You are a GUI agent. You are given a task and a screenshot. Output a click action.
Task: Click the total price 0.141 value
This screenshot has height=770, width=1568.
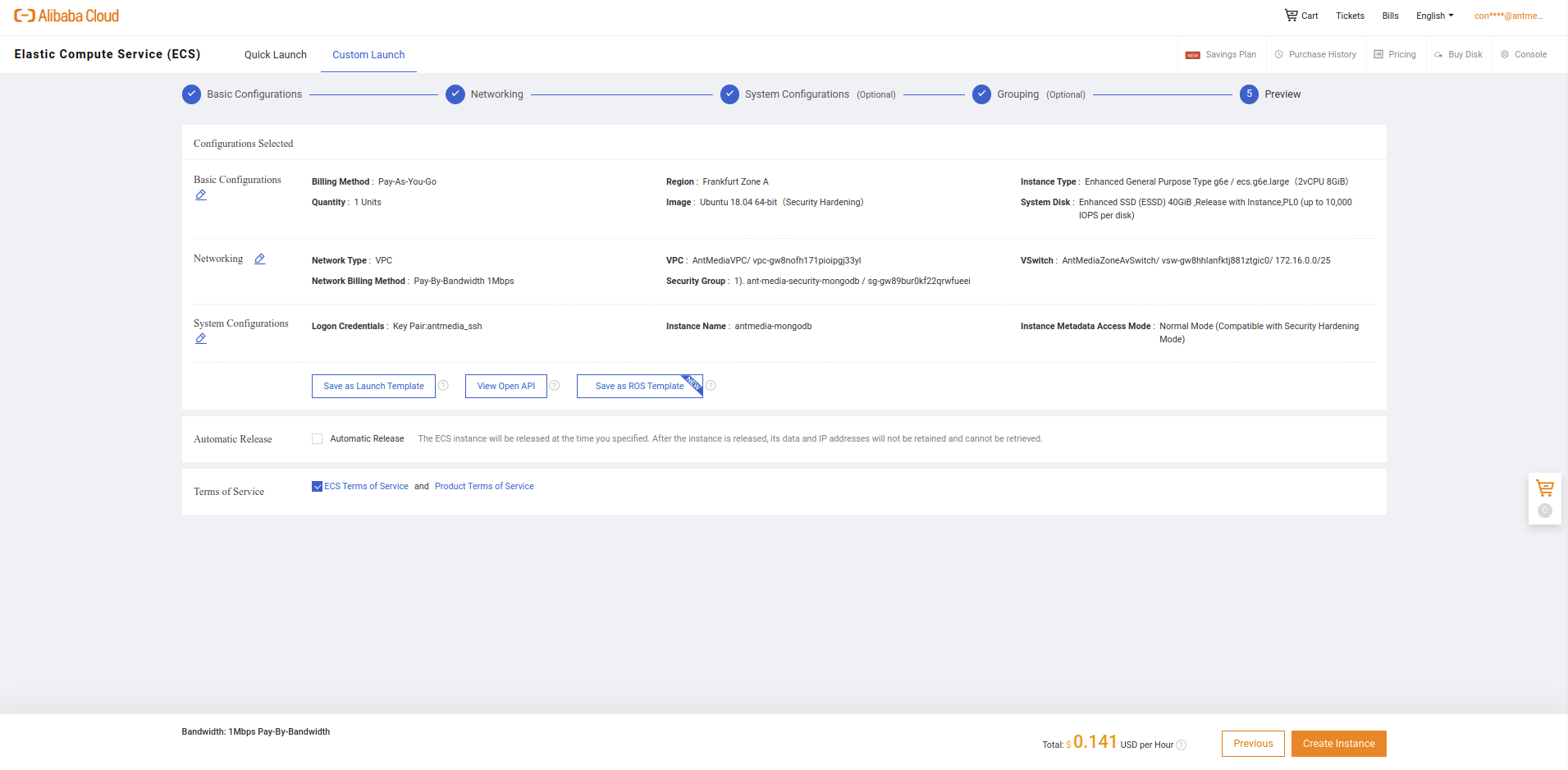click(1095, 742)
